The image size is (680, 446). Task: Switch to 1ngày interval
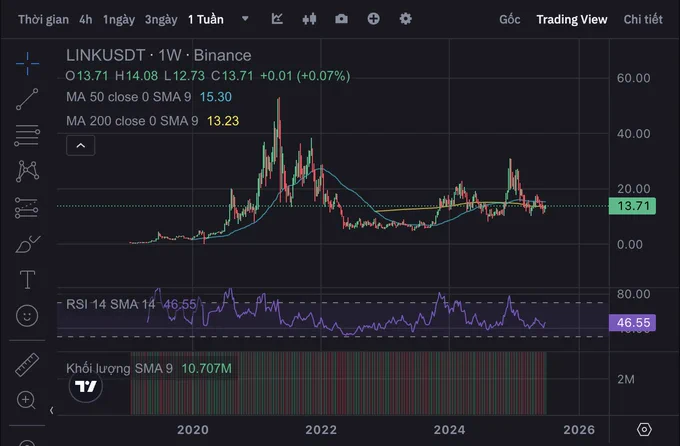coord(119,20)
